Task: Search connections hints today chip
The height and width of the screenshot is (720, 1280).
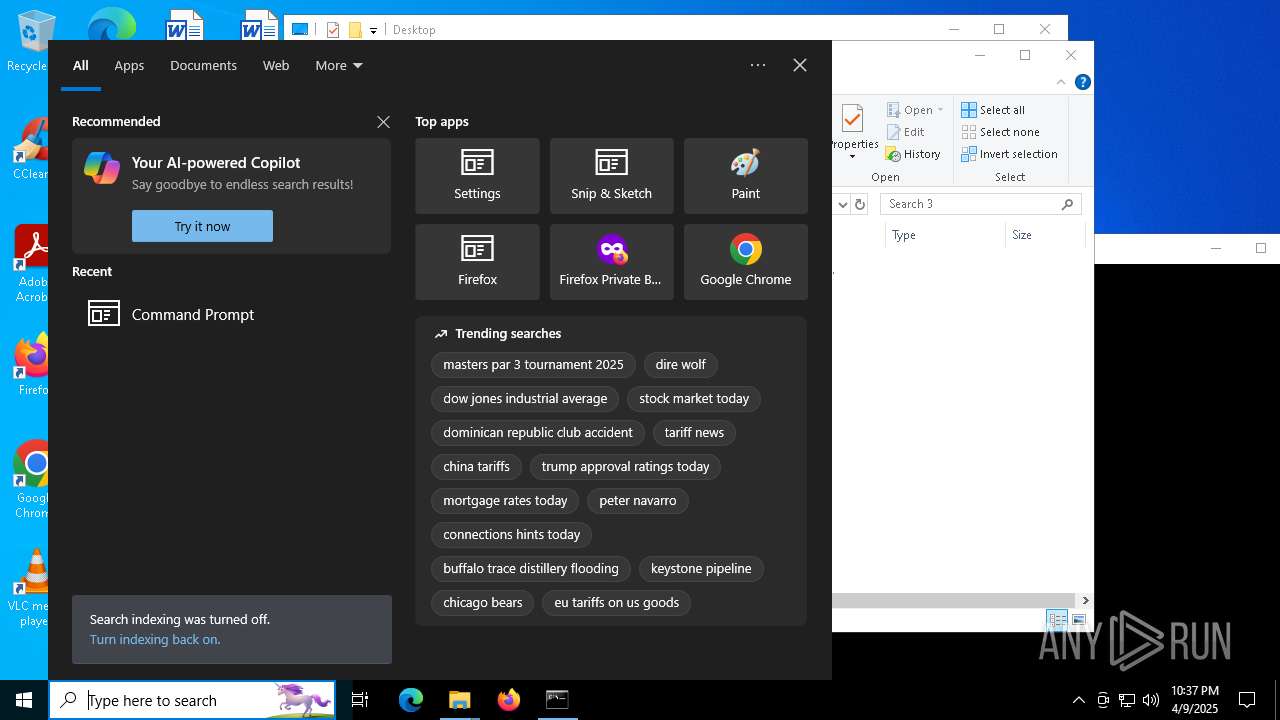Action: (512, 535)
